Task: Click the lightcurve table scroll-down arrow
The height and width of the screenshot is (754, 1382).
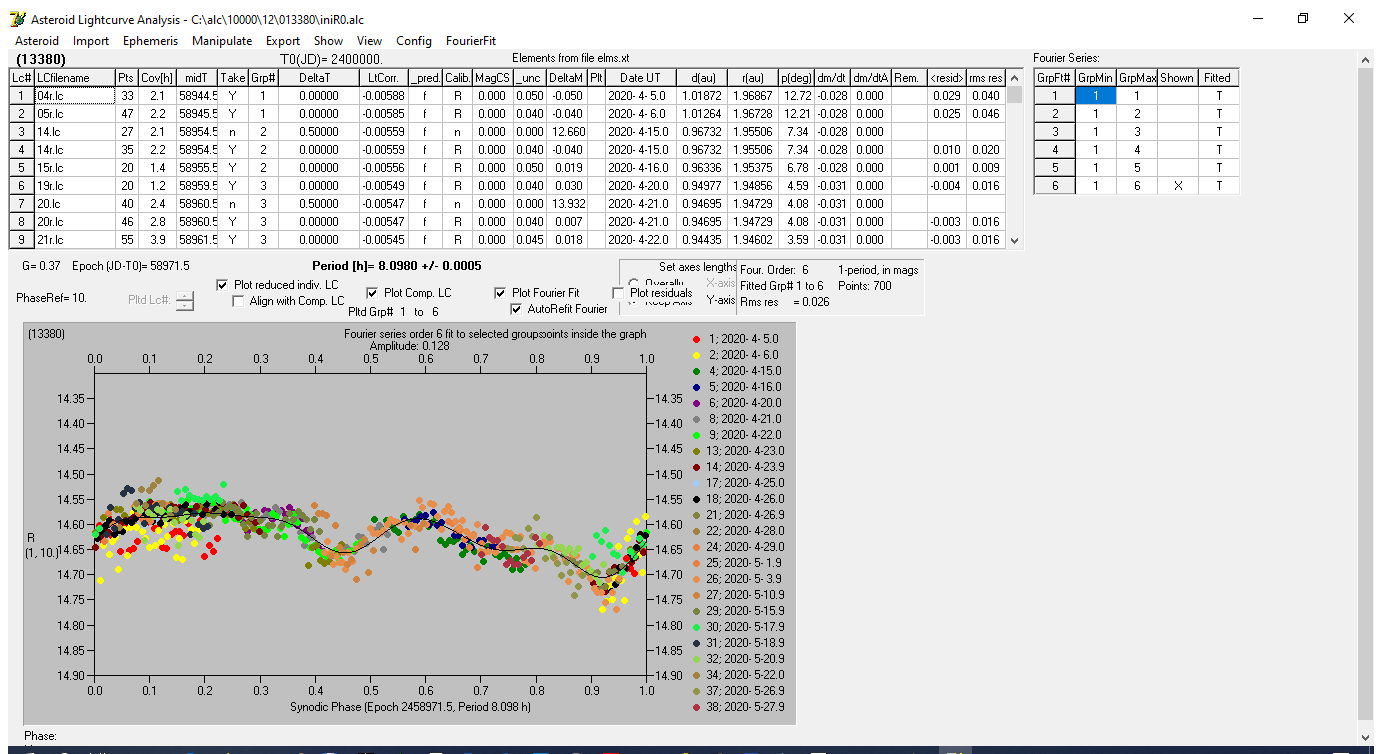Action: tap(1015, 240)
